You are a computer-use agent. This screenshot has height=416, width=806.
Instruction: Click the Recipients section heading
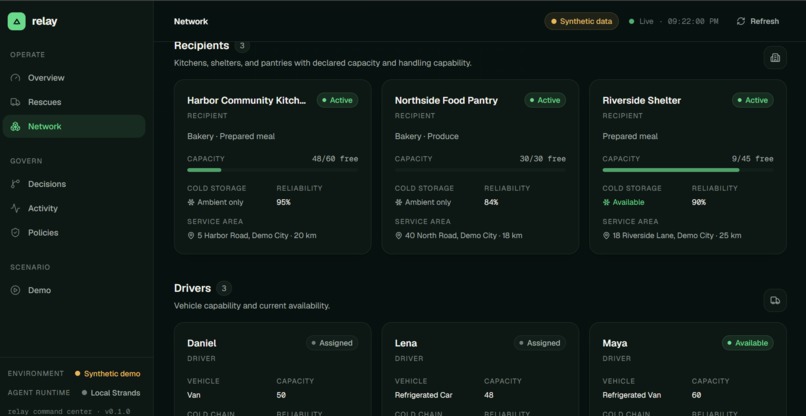coord(202,46)
